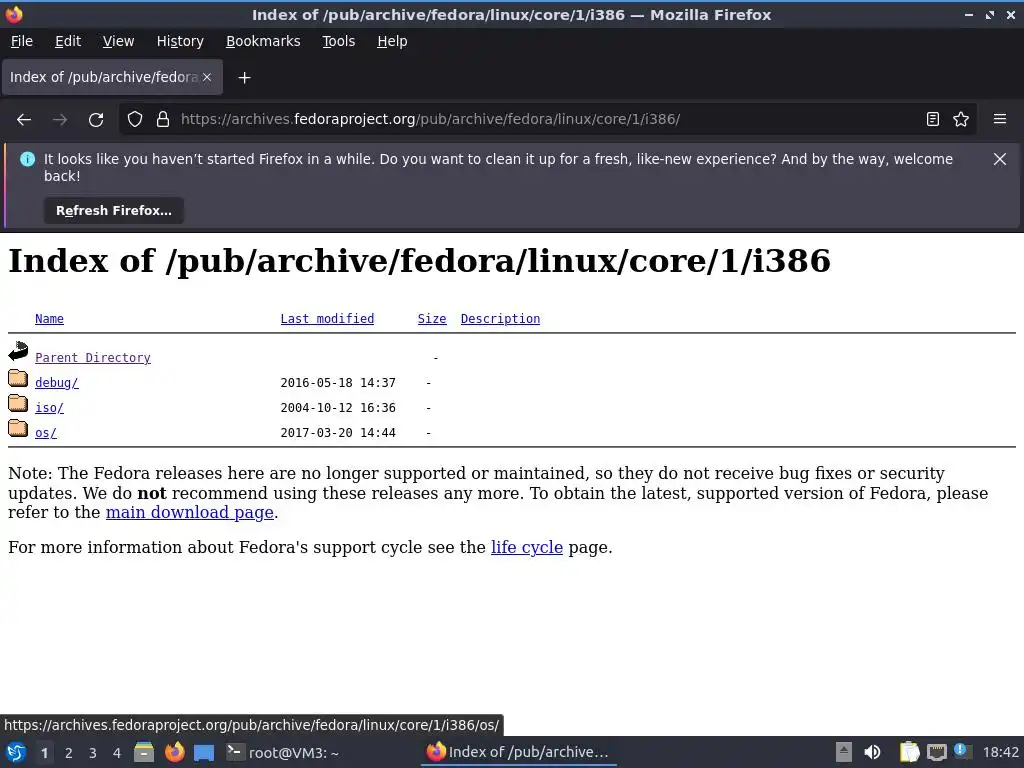Click the info icon in notification bar
This screenshot has width=1024, height=768.
coord(27,159)
